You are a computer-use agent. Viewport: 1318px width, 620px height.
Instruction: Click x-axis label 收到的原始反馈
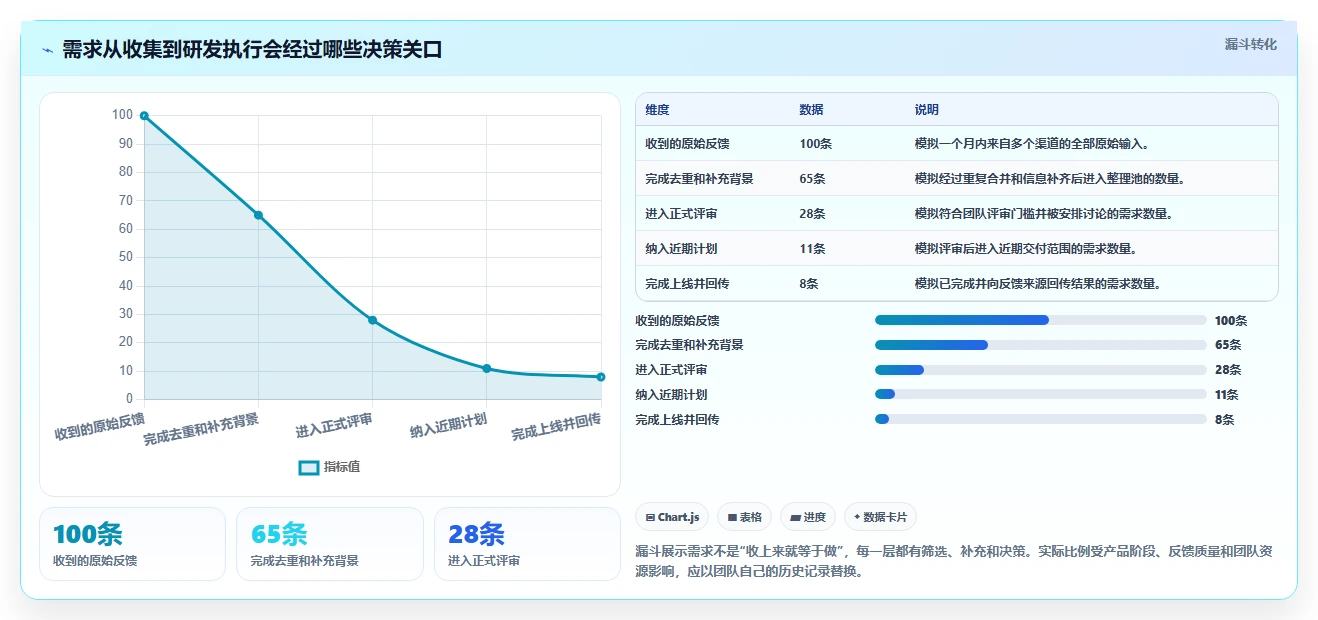tap(99, 426)
